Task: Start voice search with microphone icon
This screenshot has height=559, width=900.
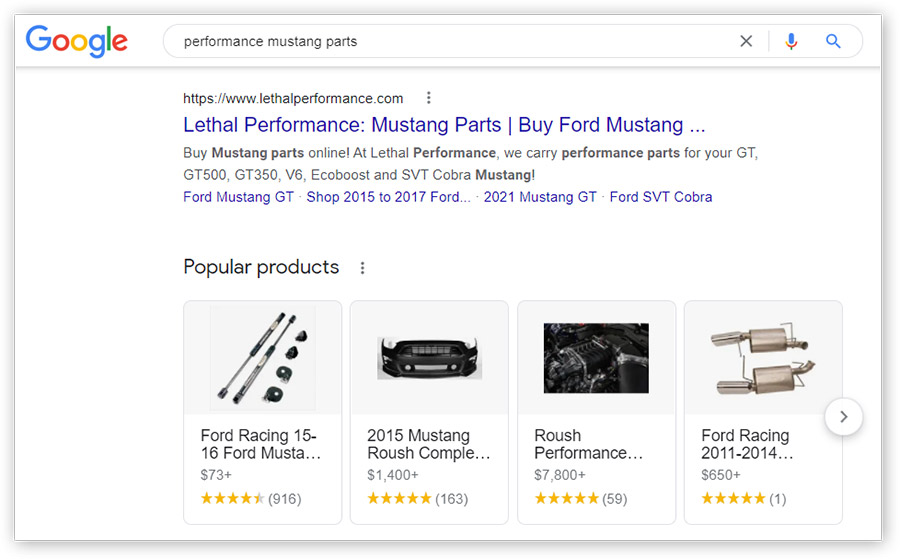Action: [x=791, y=41]
